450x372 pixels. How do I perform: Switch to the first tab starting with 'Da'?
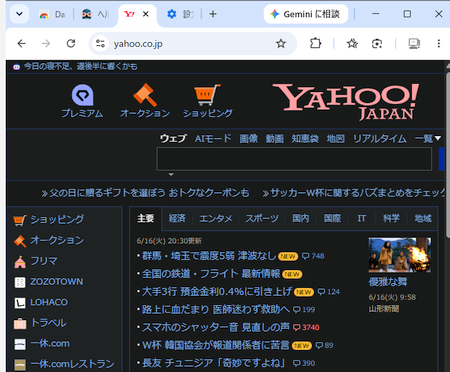tap(52, 14)
